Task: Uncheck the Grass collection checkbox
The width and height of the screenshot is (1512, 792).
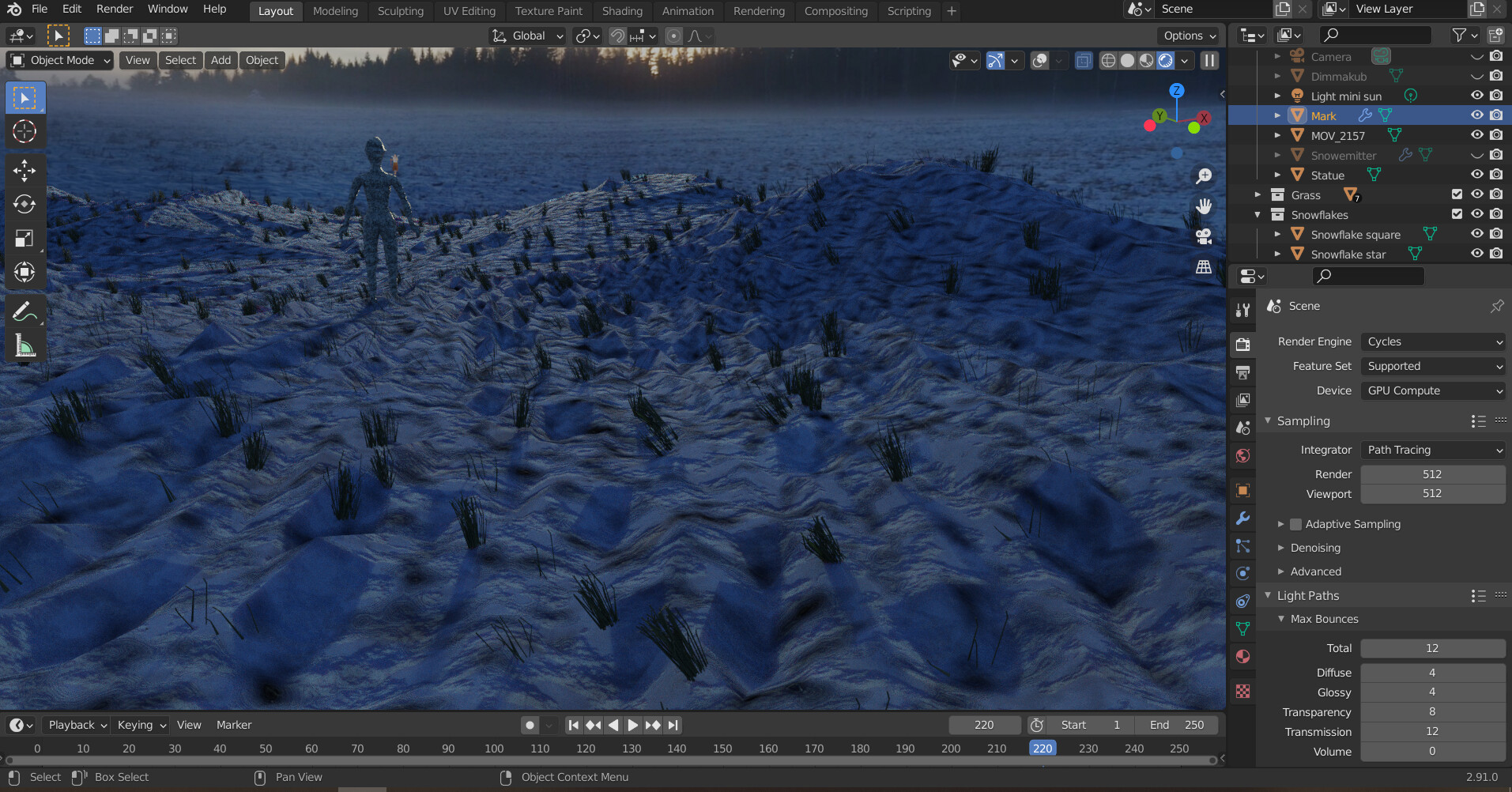Action: [x=1457, y=194]
